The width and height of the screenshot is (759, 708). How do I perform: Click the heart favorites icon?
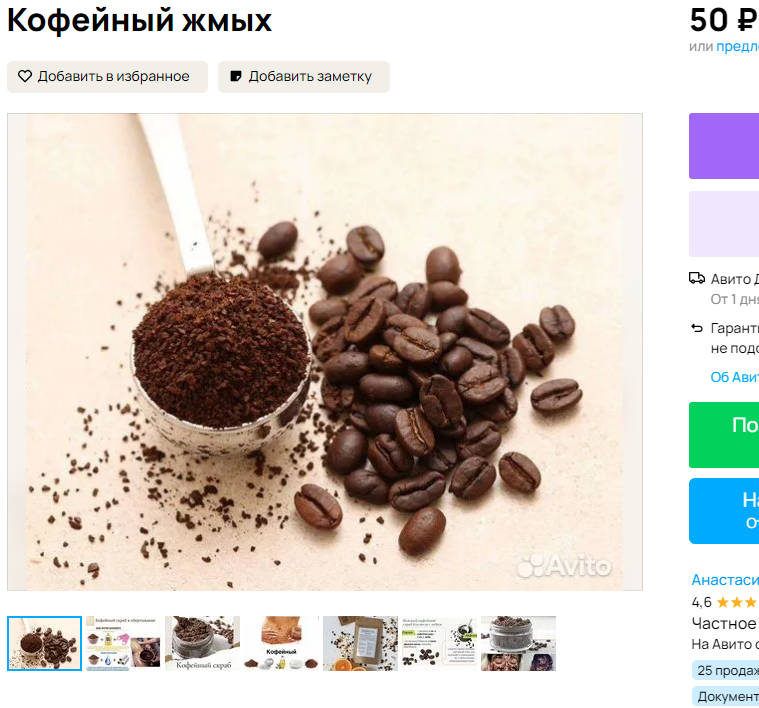[25, 76]
